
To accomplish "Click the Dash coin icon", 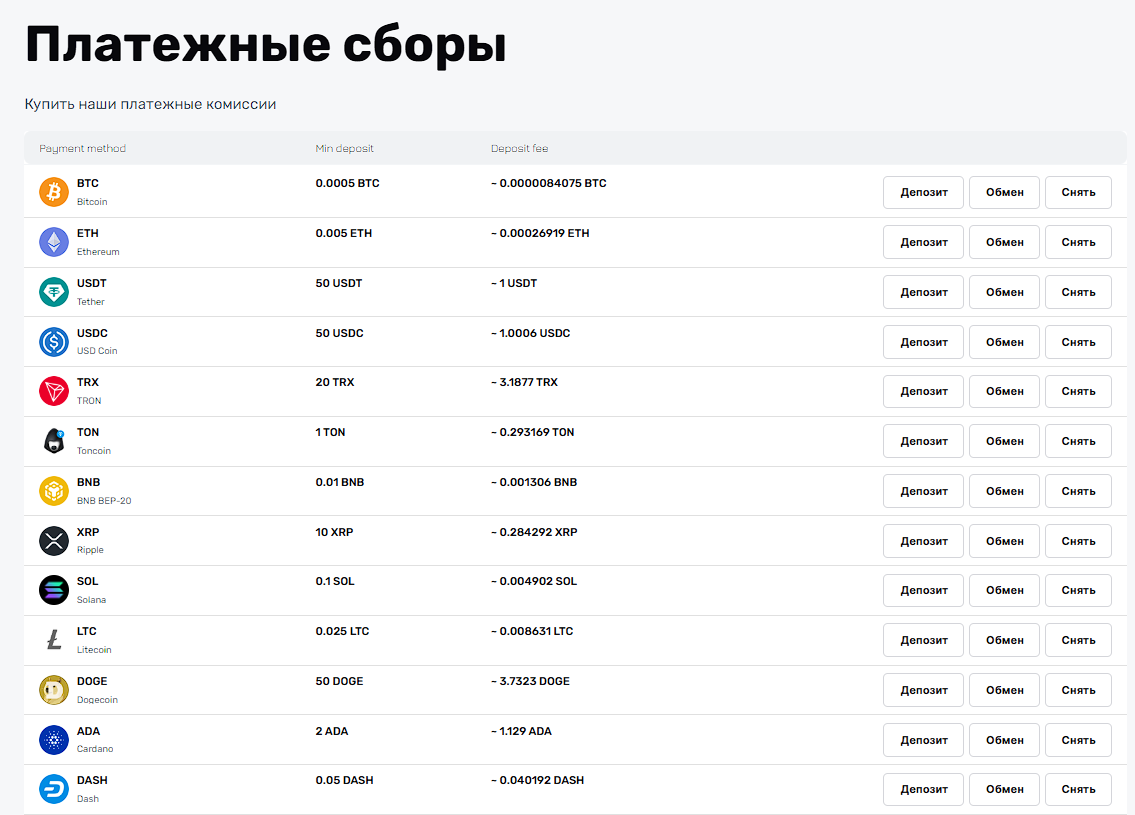I will (54, 789).
